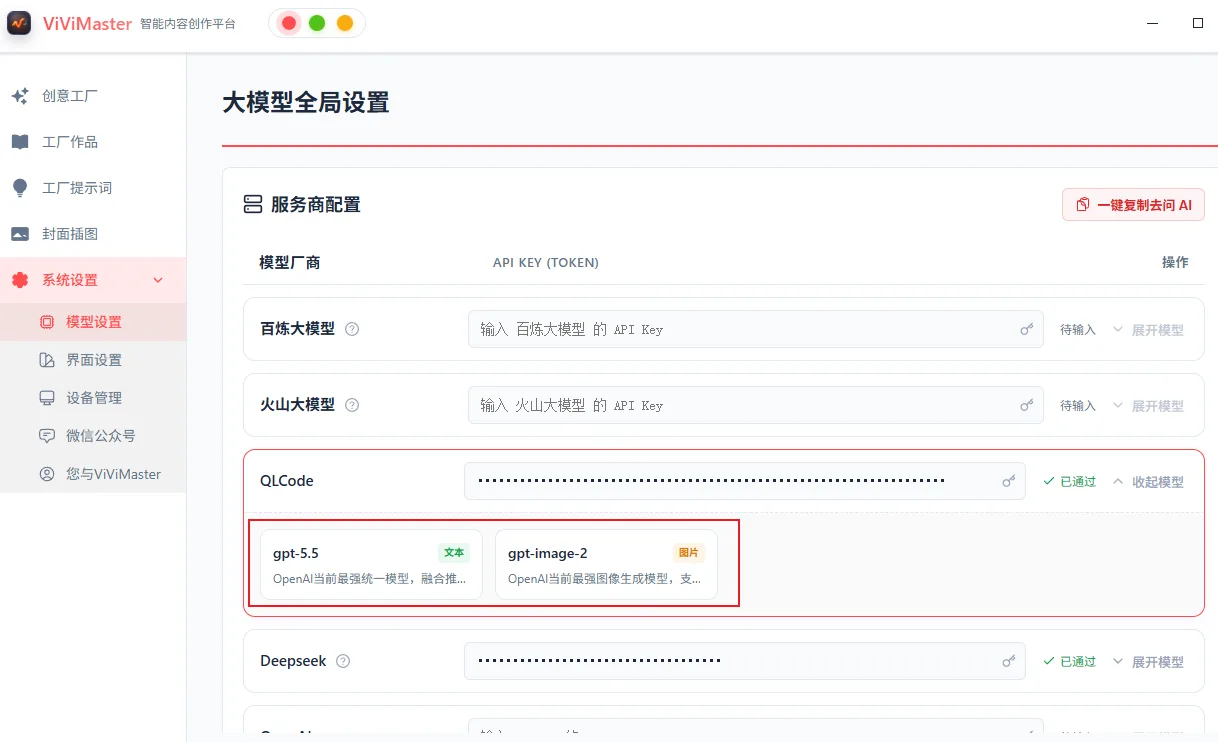Click the monitor icon beside 设备管理
Image resolution: width=1218 pixels, height=742 pixels.
[x=47, y=398]
